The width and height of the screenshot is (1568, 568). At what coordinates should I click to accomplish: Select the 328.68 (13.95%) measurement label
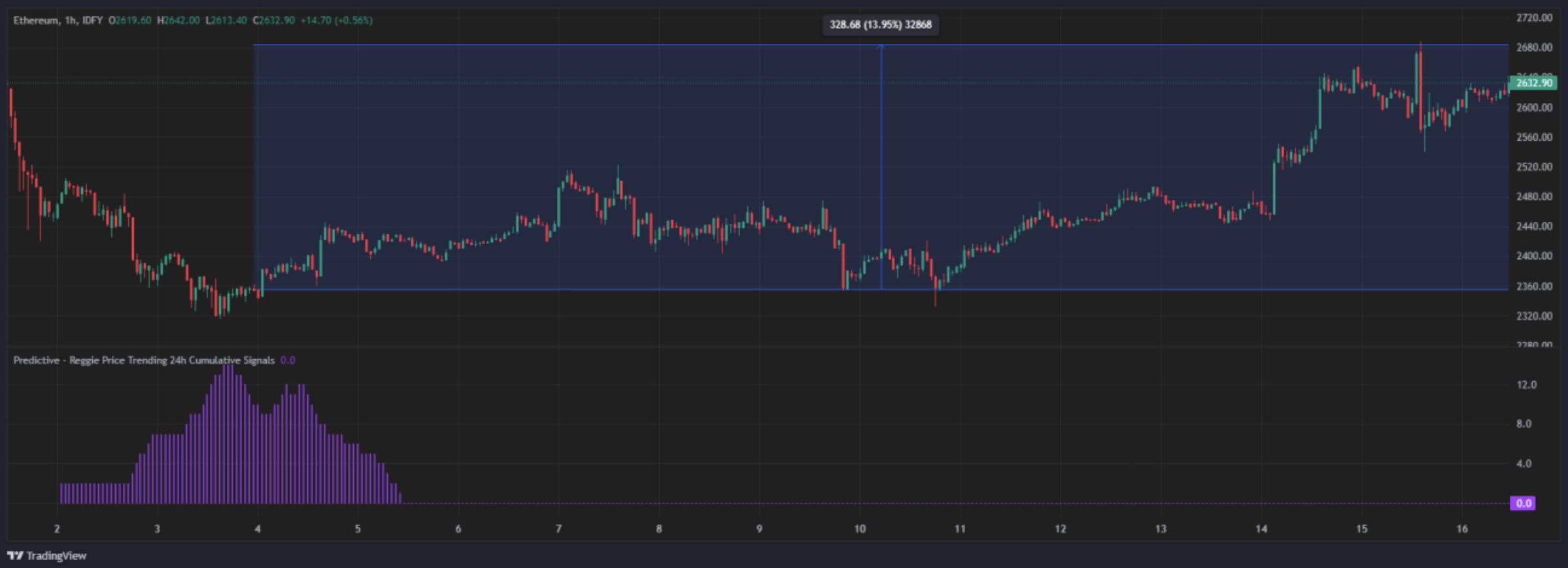(880, 25)
